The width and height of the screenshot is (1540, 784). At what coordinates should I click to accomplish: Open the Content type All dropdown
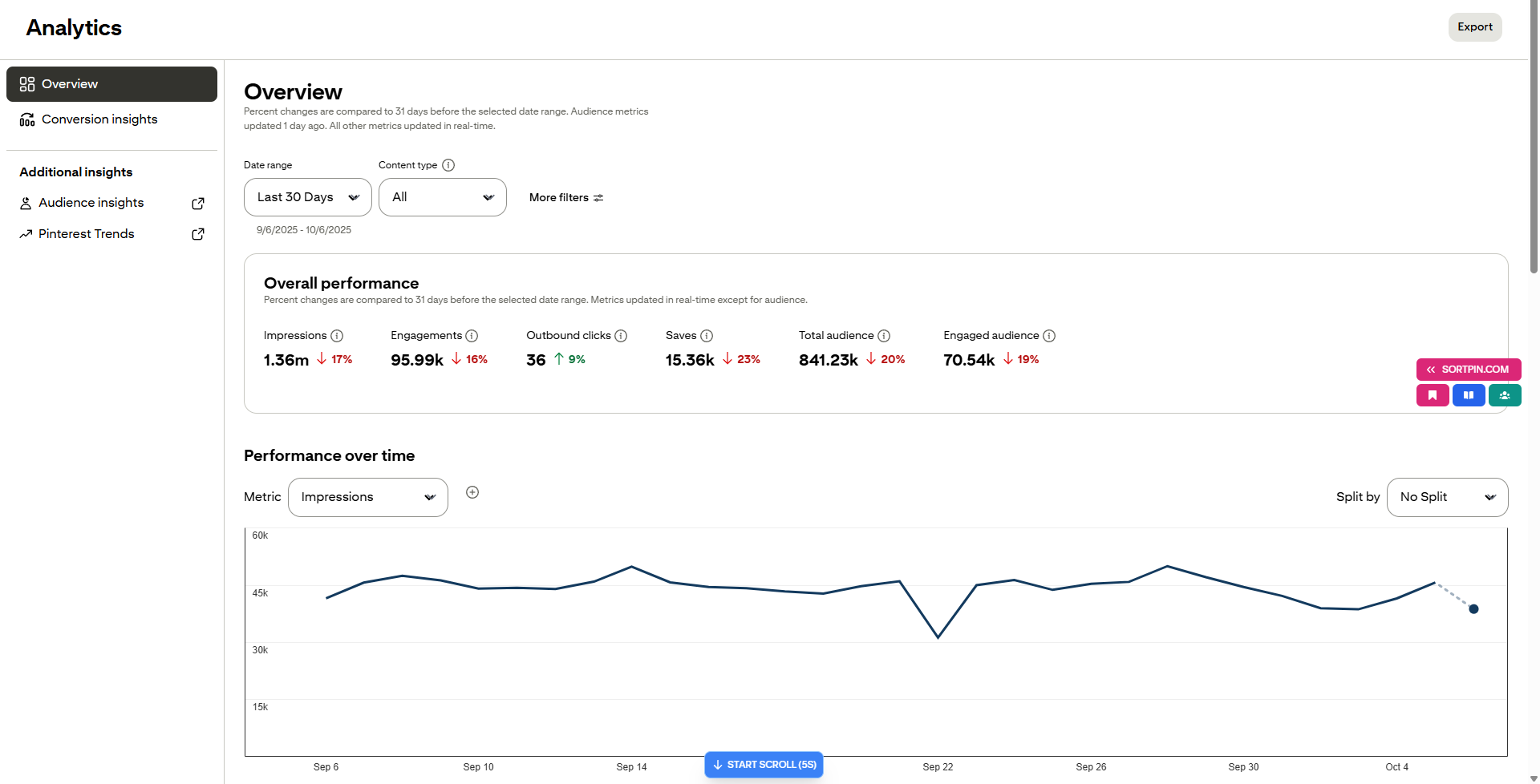click(x=442, y=197)
